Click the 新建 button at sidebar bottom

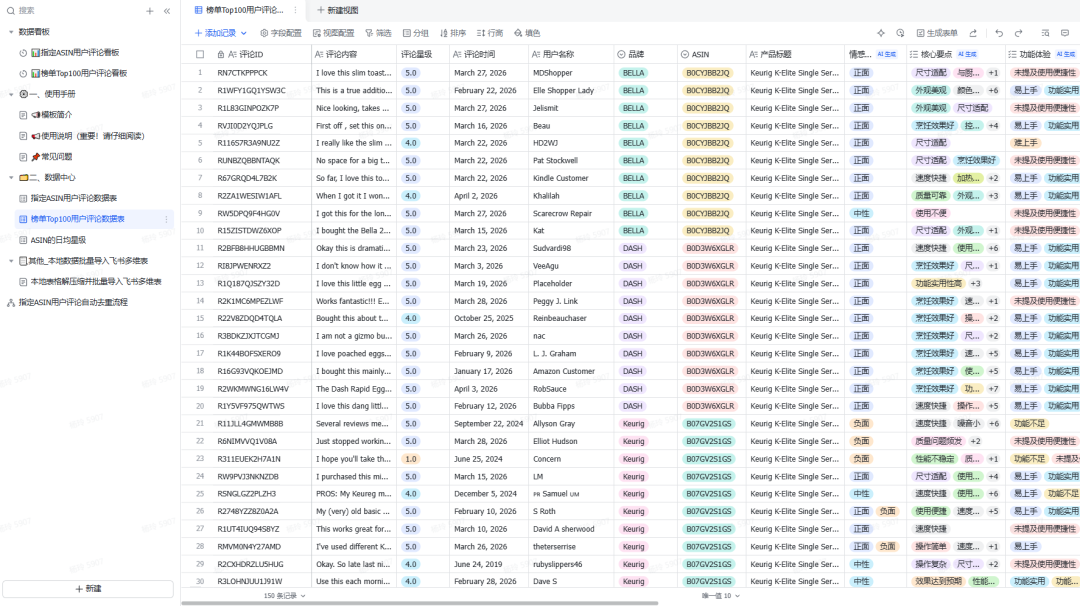(88, 589)
